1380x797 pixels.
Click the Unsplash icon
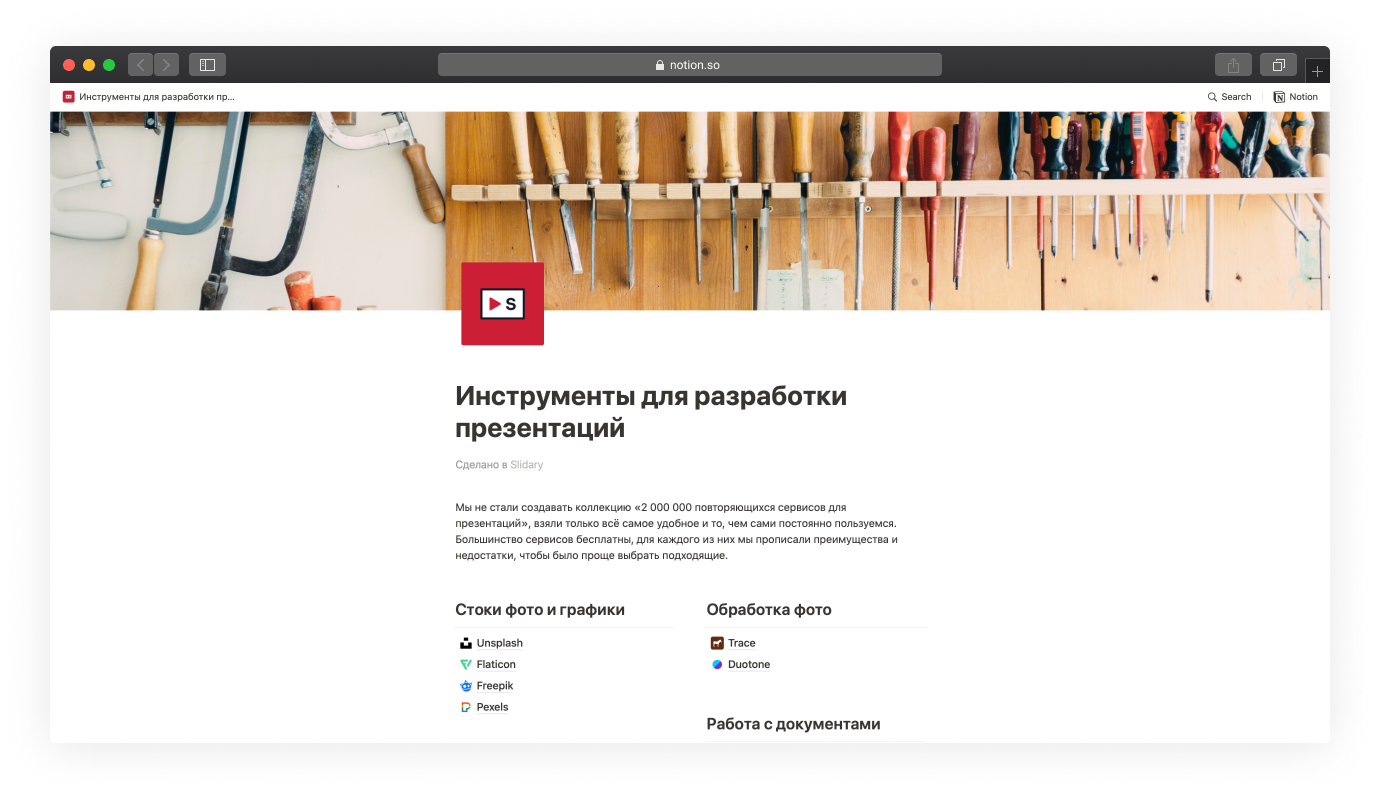(466, 643)
